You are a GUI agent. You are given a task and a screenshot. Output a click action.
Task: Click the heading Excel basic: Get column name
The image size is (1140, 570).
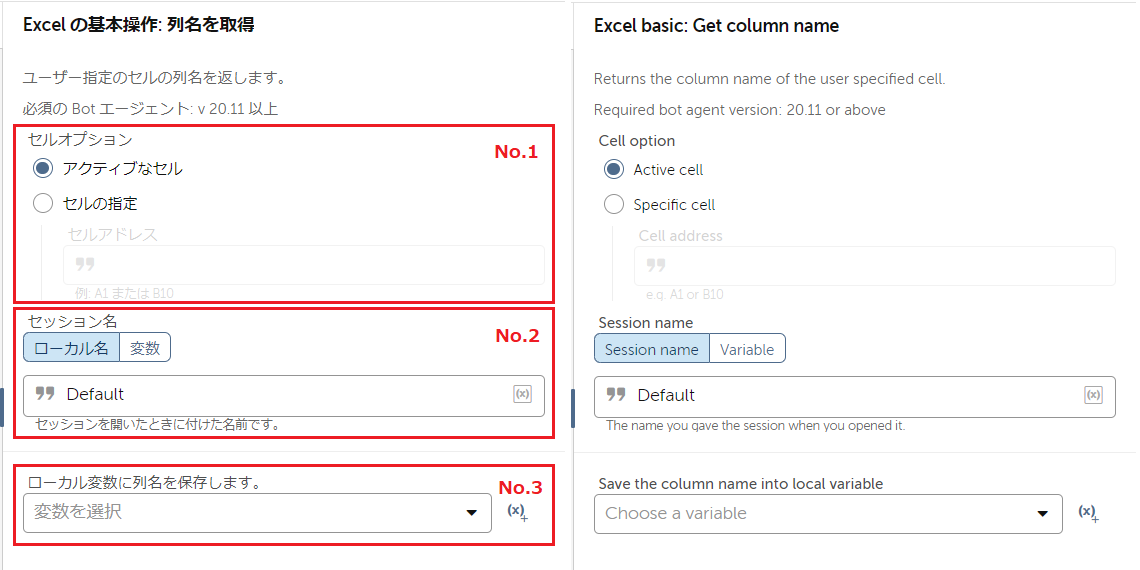click(x=716, y=26)
